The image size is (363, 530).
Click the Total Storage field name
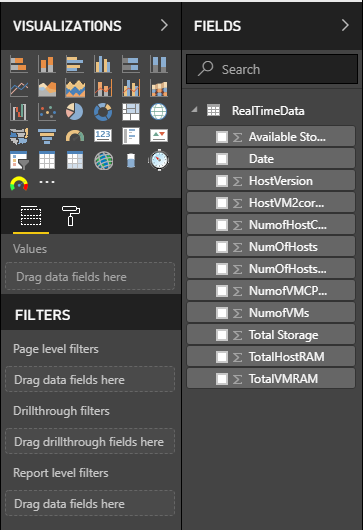point(284,335)
